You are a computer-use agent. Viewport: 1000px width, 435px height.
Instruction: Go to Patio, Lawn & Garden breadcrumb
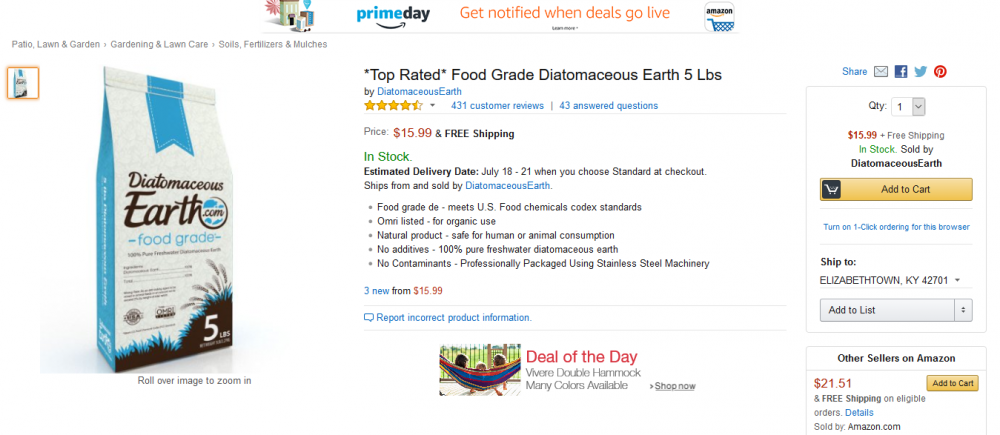tap(56, 44)
